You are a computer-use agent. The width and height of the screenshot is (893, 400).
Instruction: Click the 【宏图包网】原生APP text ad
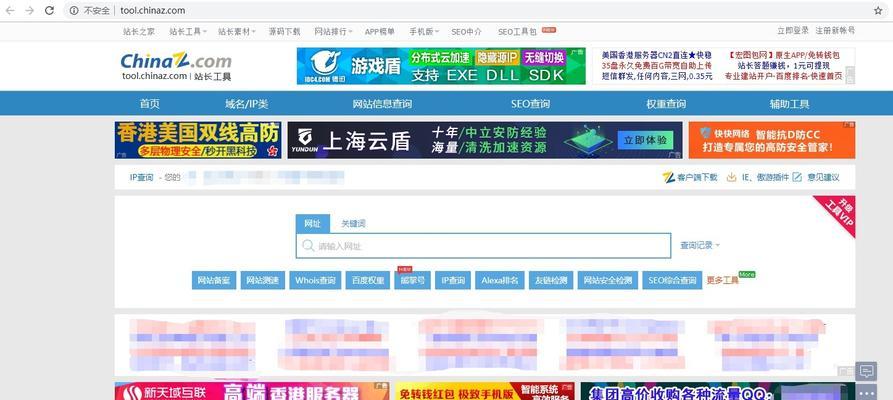(x=785, y=55)
